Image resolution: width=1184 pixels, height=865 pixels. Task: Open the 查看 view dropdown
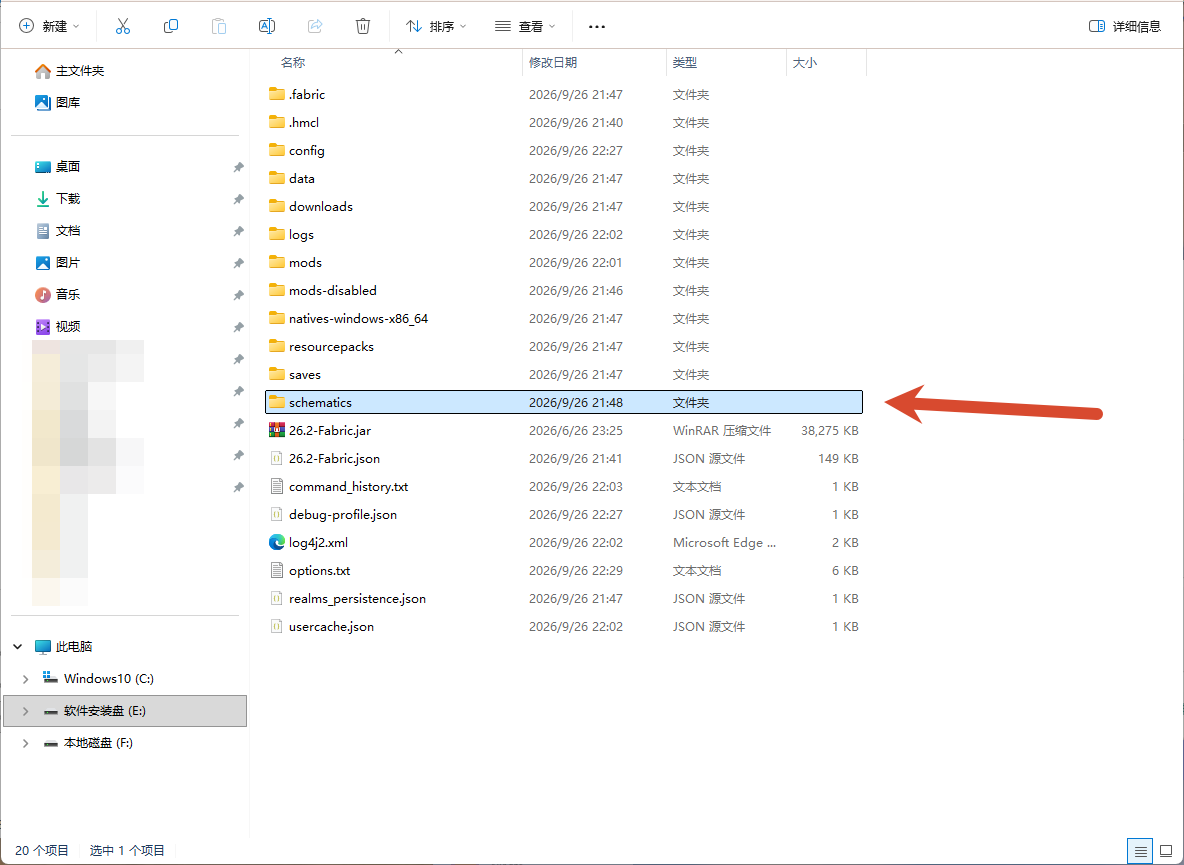click(525, 26)
